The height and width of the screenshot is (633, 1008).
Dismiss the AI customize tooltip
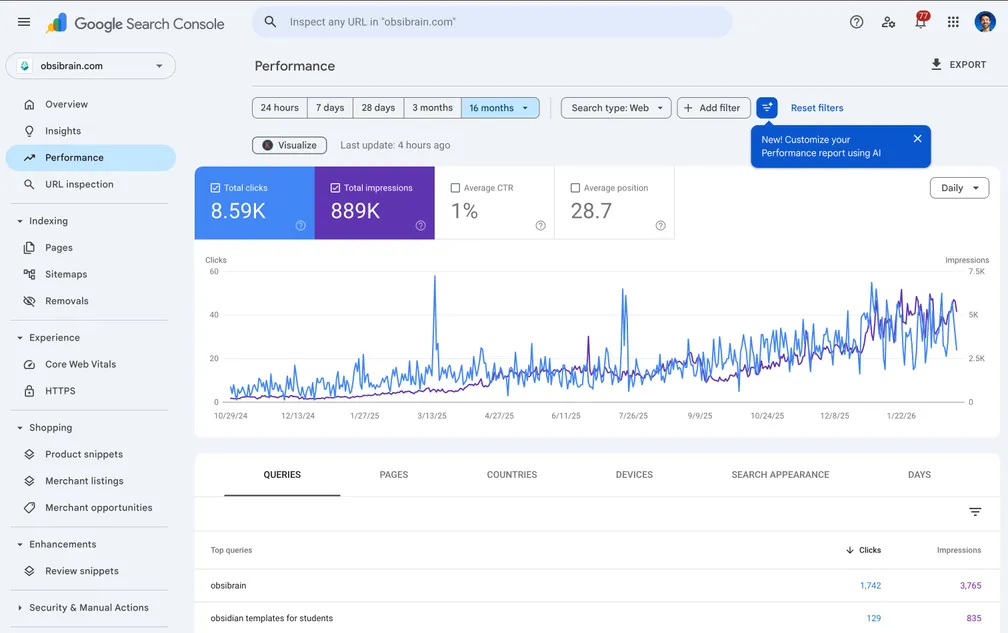pyautogui.click(x=917, y=139)
